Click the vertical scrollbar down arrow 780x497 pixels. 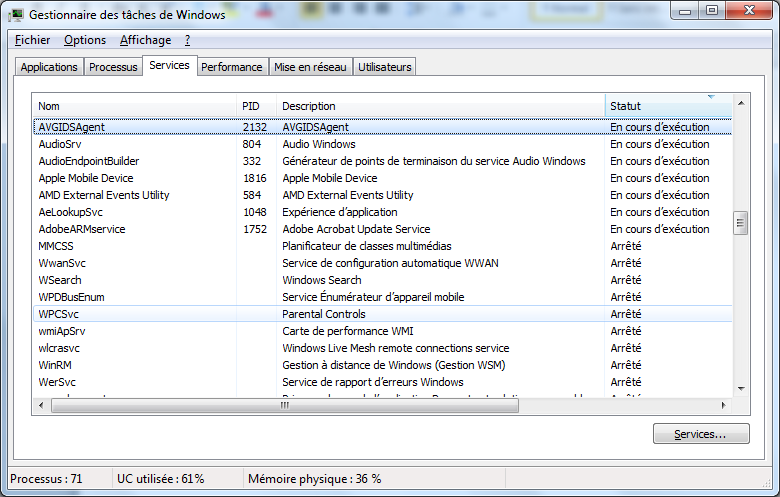(x=741, y=389)
